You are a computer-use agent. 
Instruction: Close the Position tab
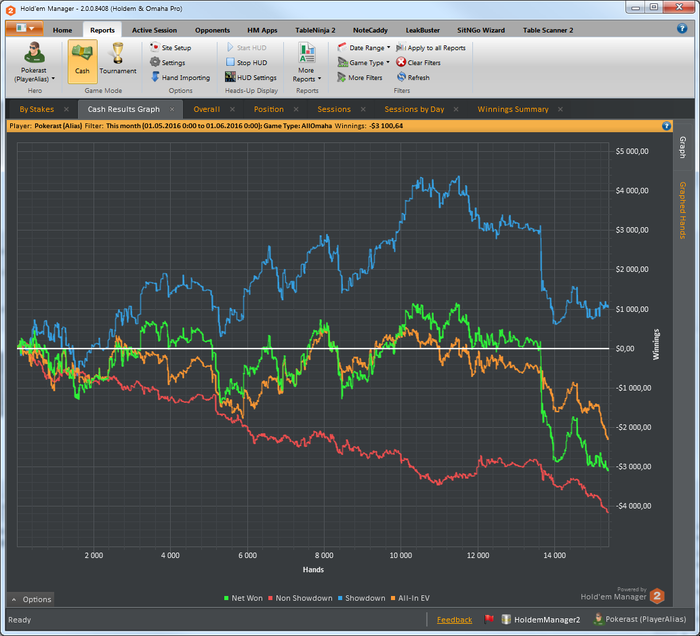(296, 109)
